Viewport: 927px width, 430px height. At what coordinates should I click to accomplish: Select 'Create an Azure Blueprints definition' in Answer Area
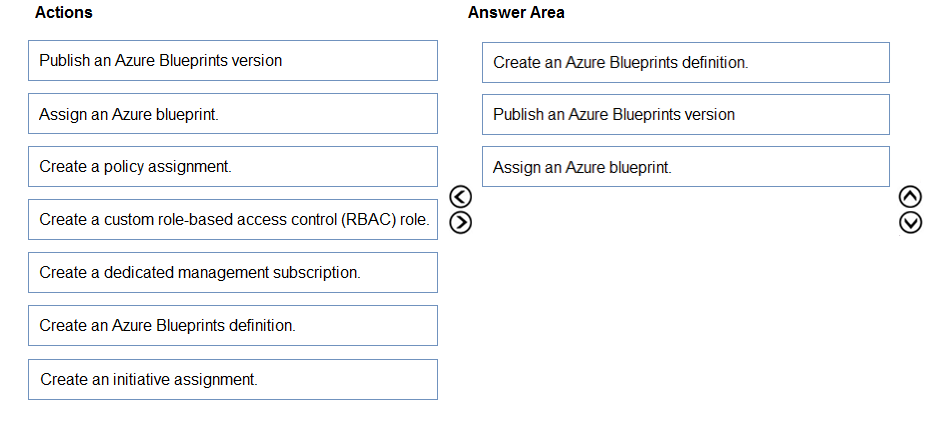(x=685, y=63)
